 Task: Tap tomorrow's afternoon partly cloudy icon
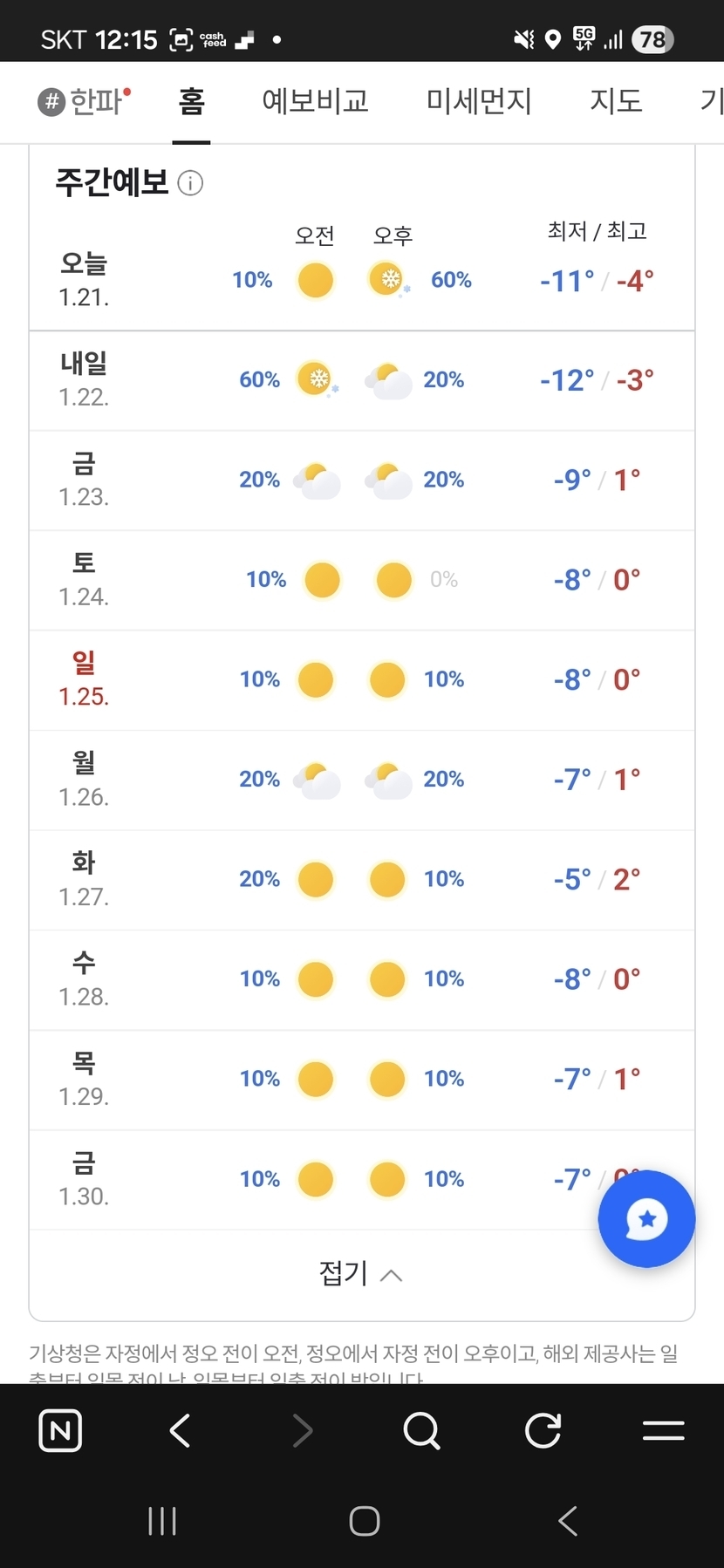point(388,381)
